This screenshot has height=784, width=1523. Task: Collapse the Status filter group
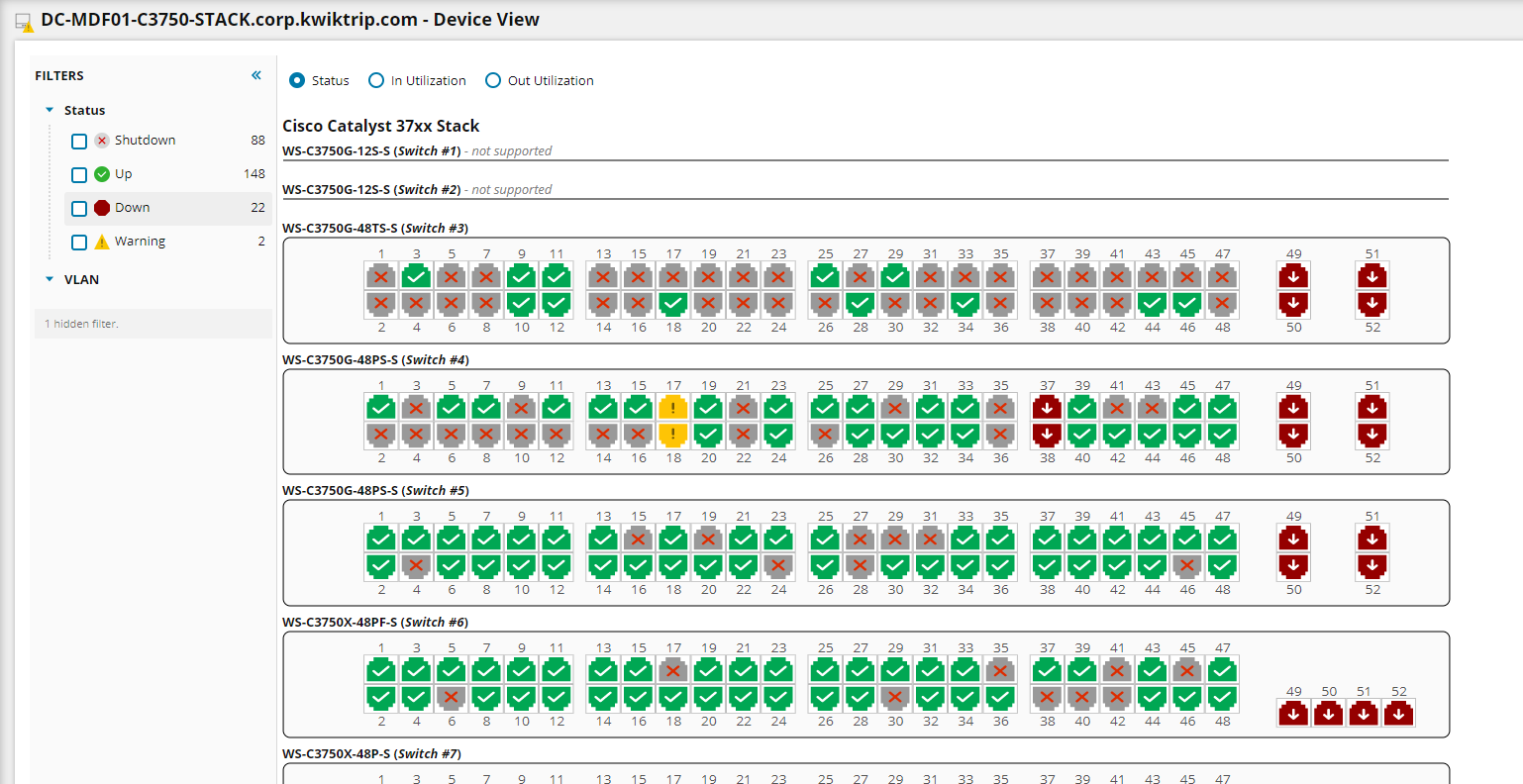point(50,110)
